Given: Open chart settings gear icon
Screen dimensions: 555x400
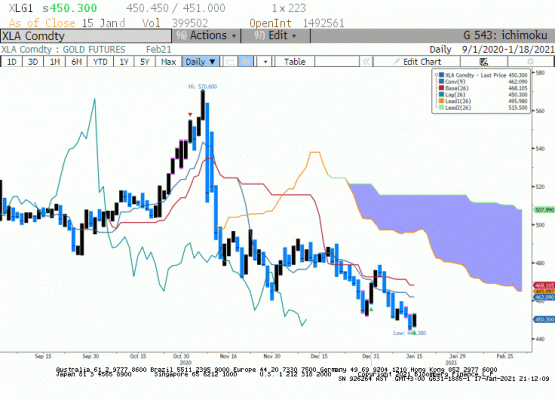Looking at the screenshot, I should pyautogui.click(x=530, y=62).
